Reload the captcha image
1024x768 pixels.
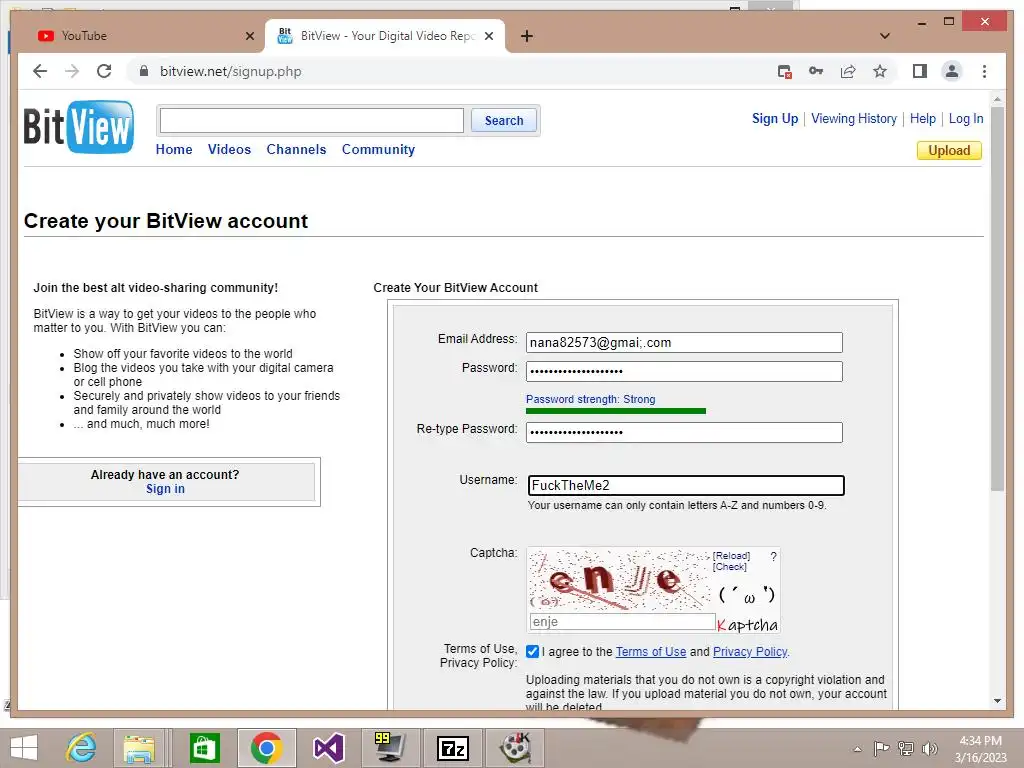(731, 556)
